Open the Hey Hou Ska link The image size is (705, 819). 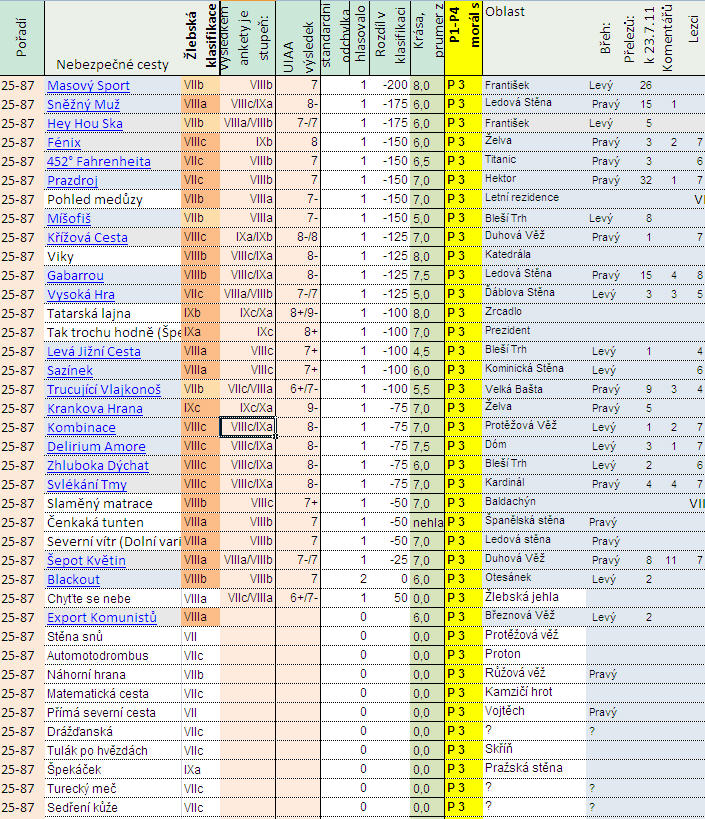coord(85,123)
